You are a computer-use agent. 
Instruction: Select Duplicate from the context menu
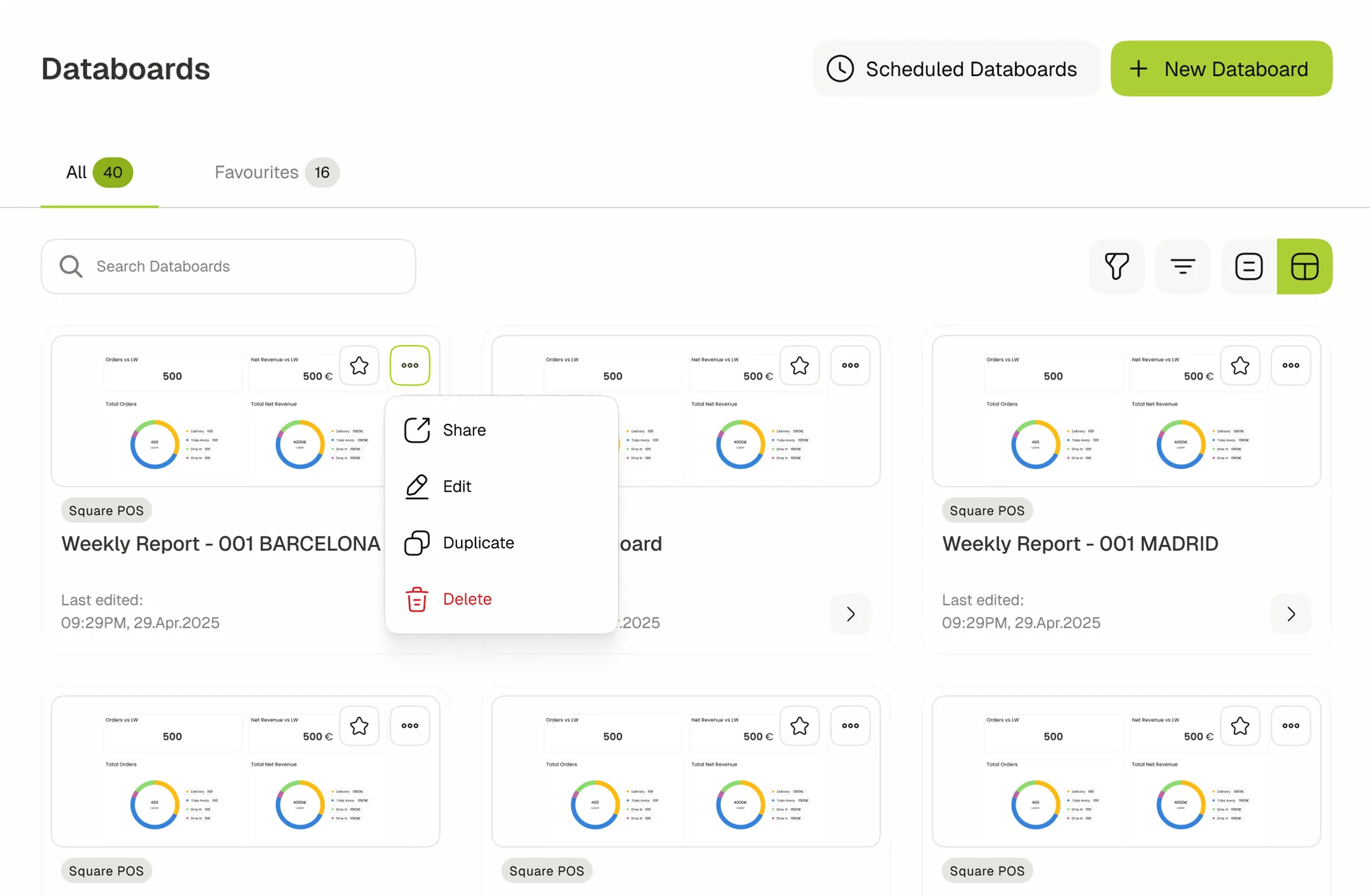tap(479, 542)
